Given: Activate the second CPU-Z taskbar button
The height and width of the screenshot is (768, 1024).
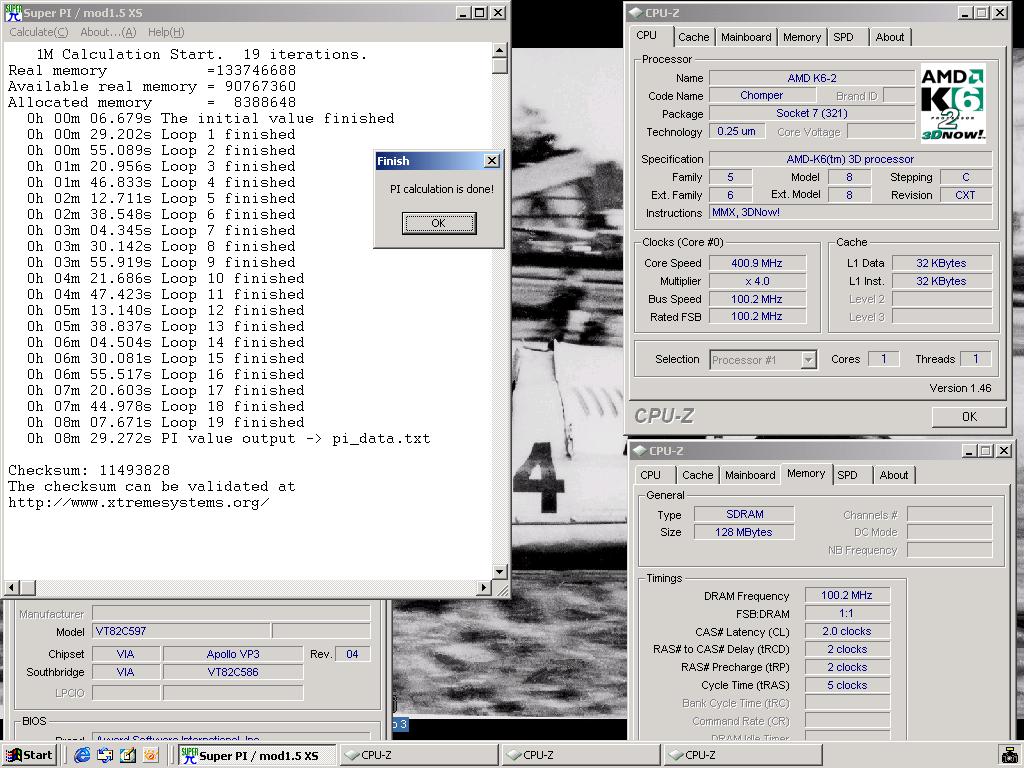Looking at the screenshot, I should [x=580, y=755].
